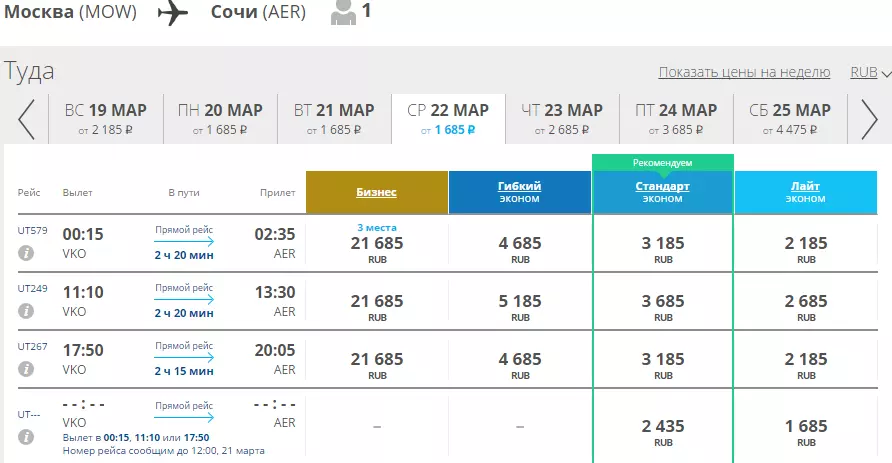Click the Вылет column header
This screenshot has height=463, width=892.
tap(77, 193)
